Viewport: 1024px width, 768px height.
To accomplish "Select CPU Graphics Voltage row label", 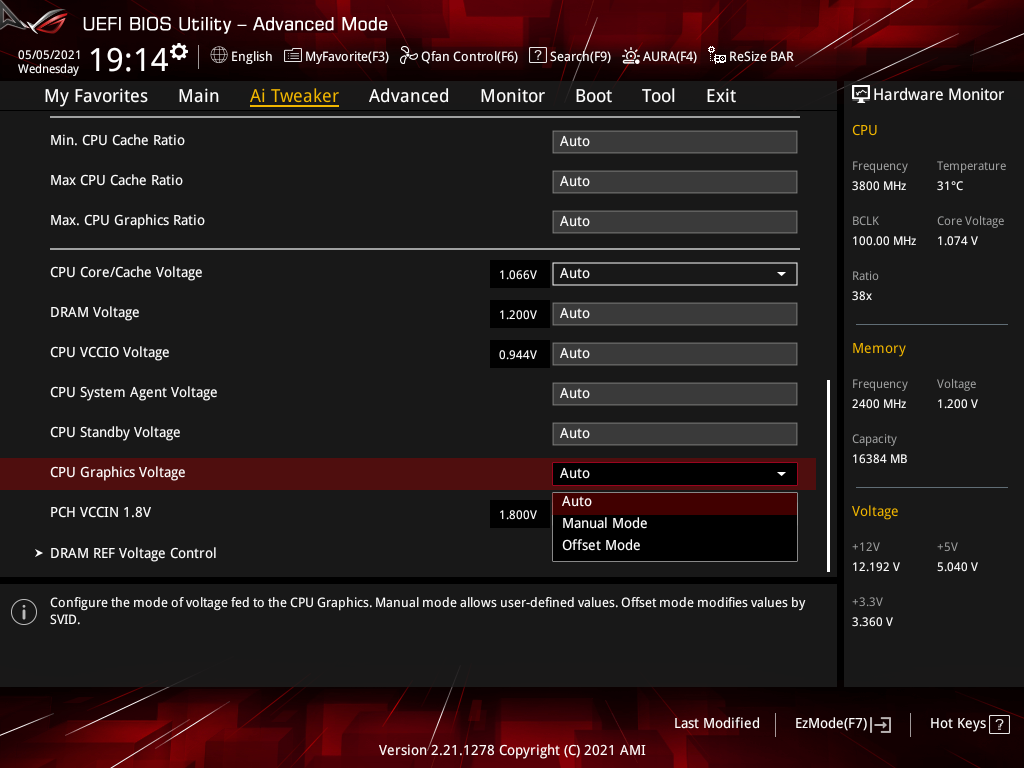I will click(x=118, y=472).
